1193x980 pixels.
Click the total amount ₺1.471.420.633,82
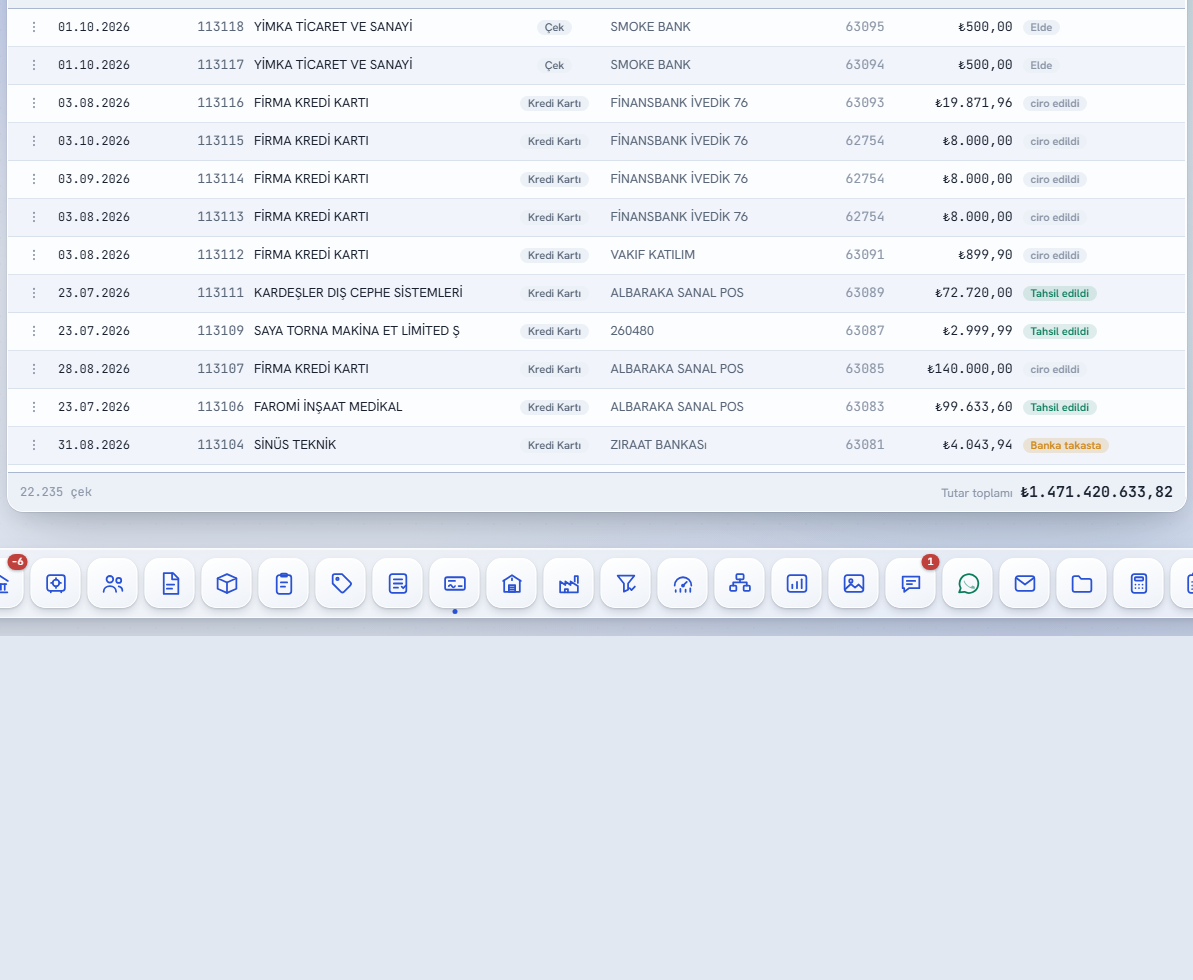coord(1096,492)
